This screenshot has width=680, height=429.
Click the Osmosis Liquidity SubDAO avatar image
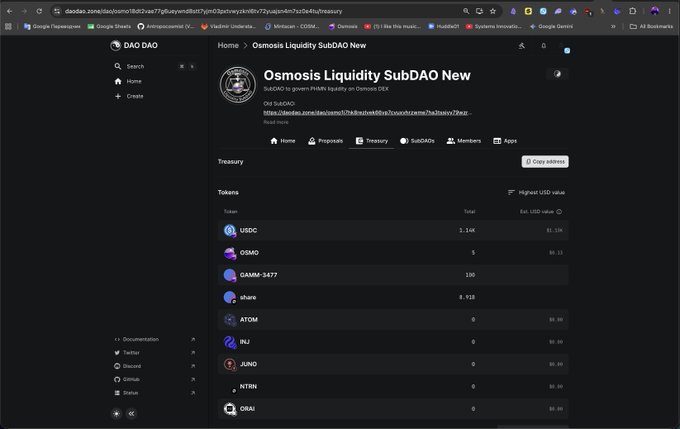click(238, 85)
